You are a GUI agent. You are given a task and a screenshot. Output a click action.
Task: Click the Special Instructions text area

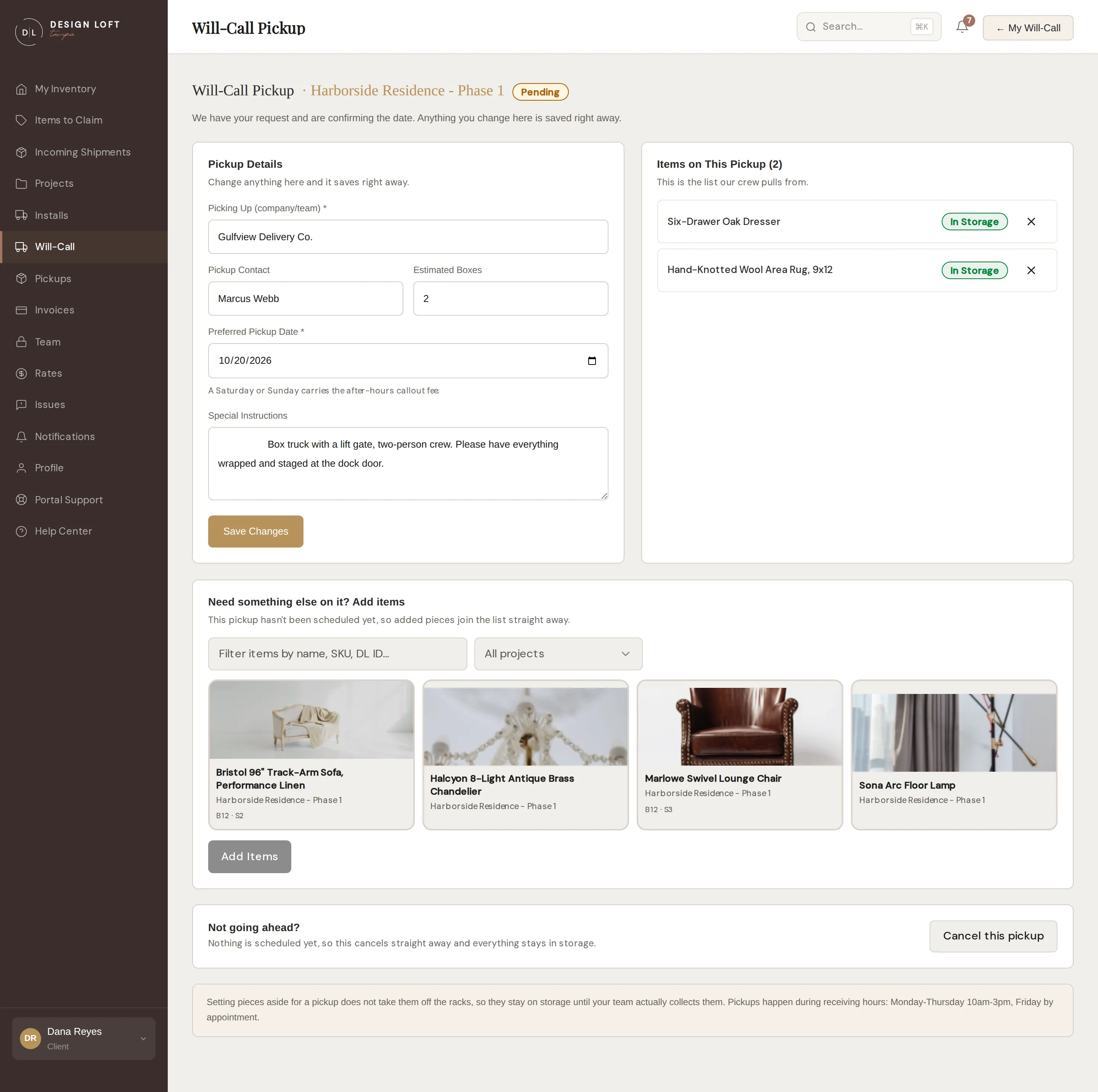click(x=408, y=464)
